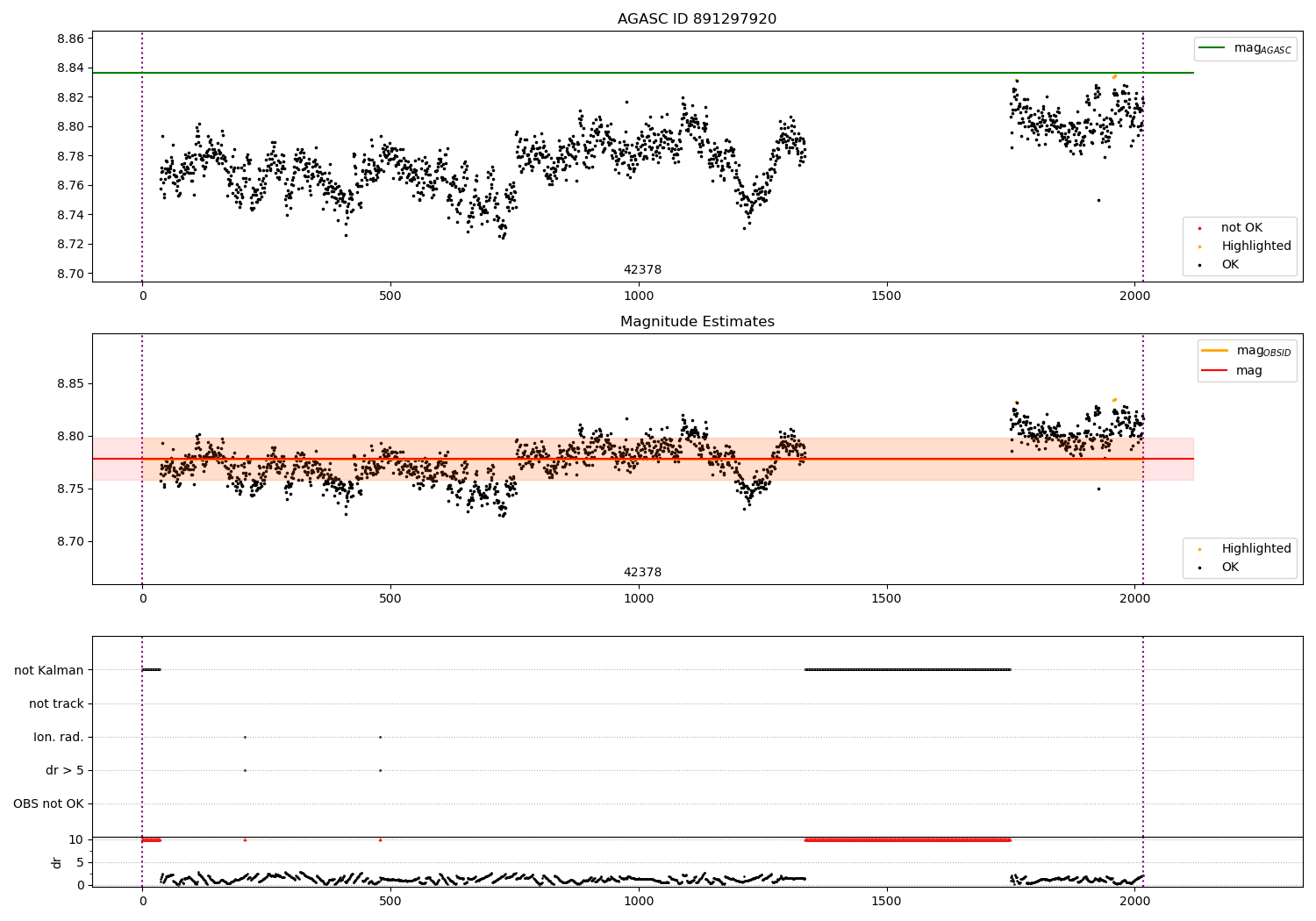The height and width of the screenshot is (921, 1316).
Task: Click the red triangle marker near x=200
Action: pyautogui.click(x=245, y=839)
